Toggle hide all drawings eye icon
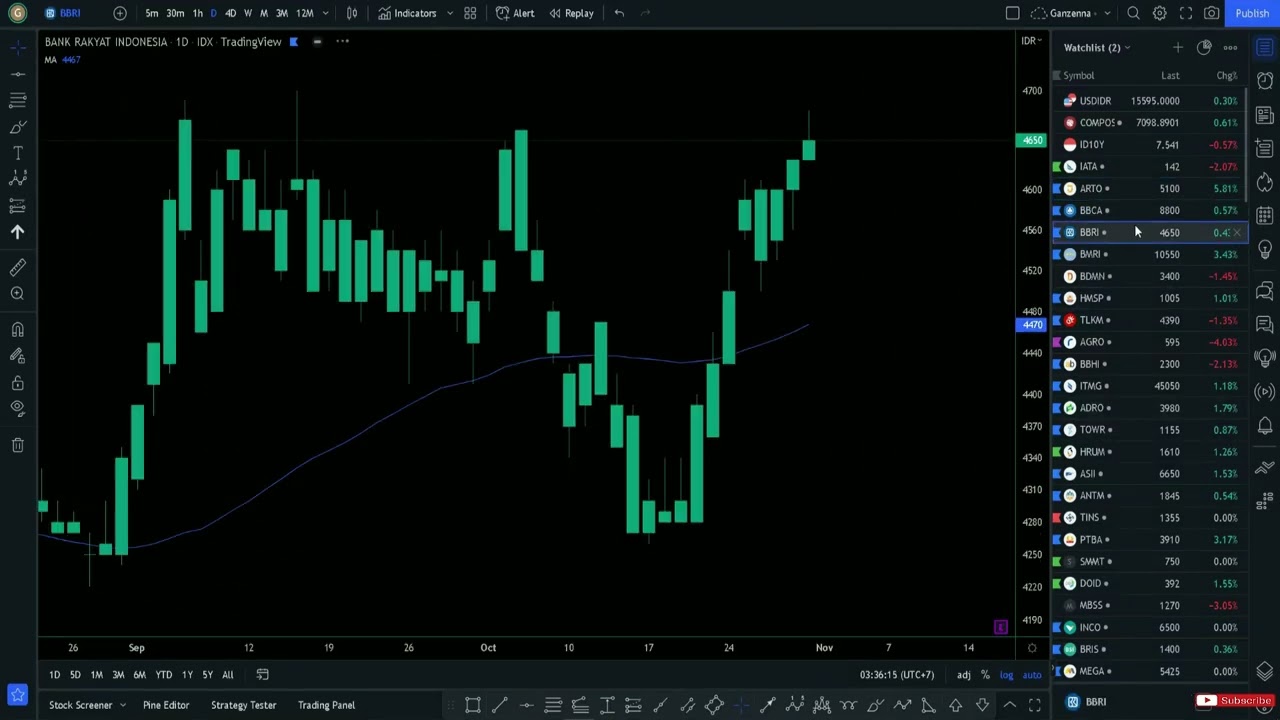This screenshot has width=1280, height=720. (17, 408)
